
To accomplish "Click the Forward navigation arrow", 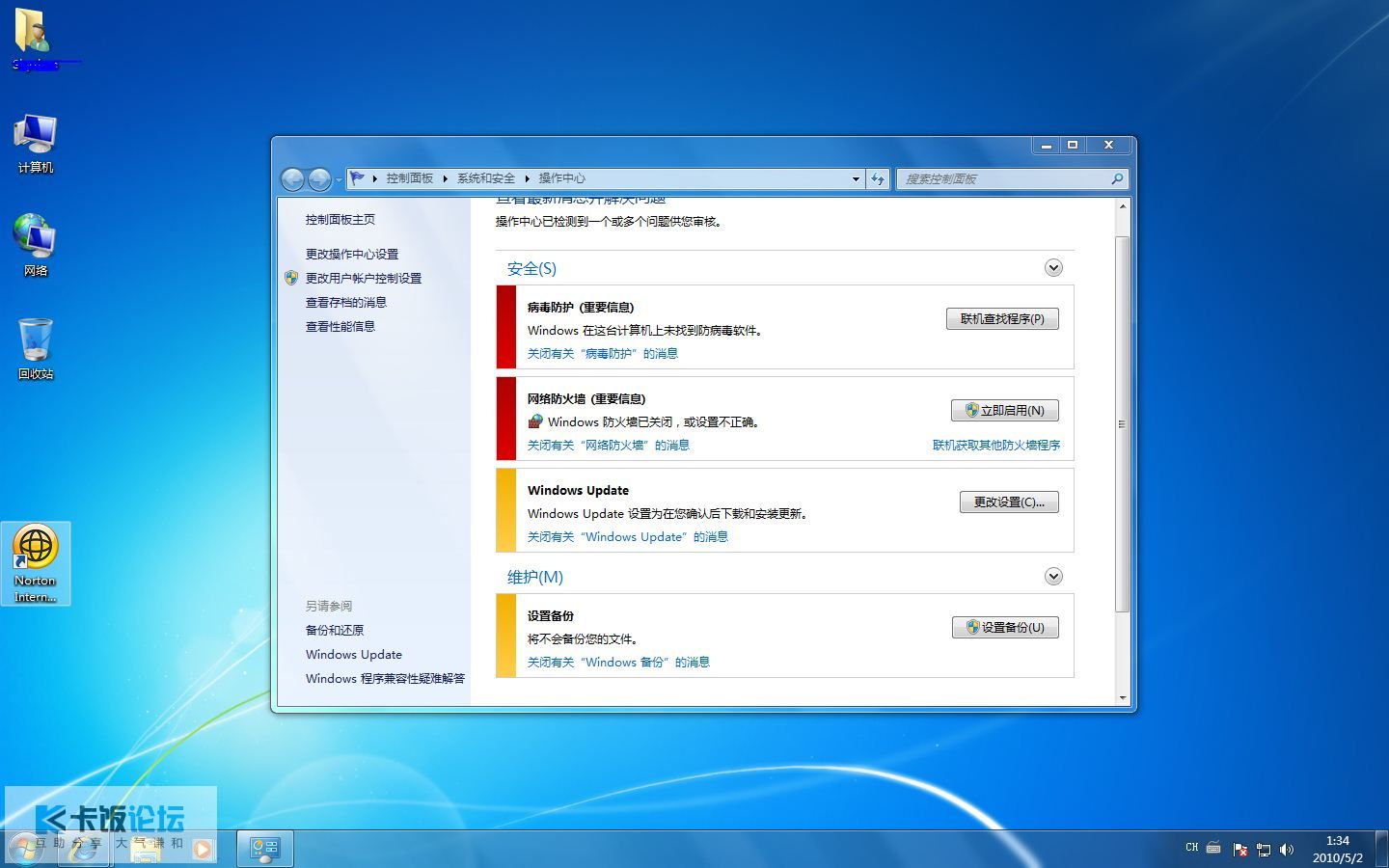I will pos(320,179).
